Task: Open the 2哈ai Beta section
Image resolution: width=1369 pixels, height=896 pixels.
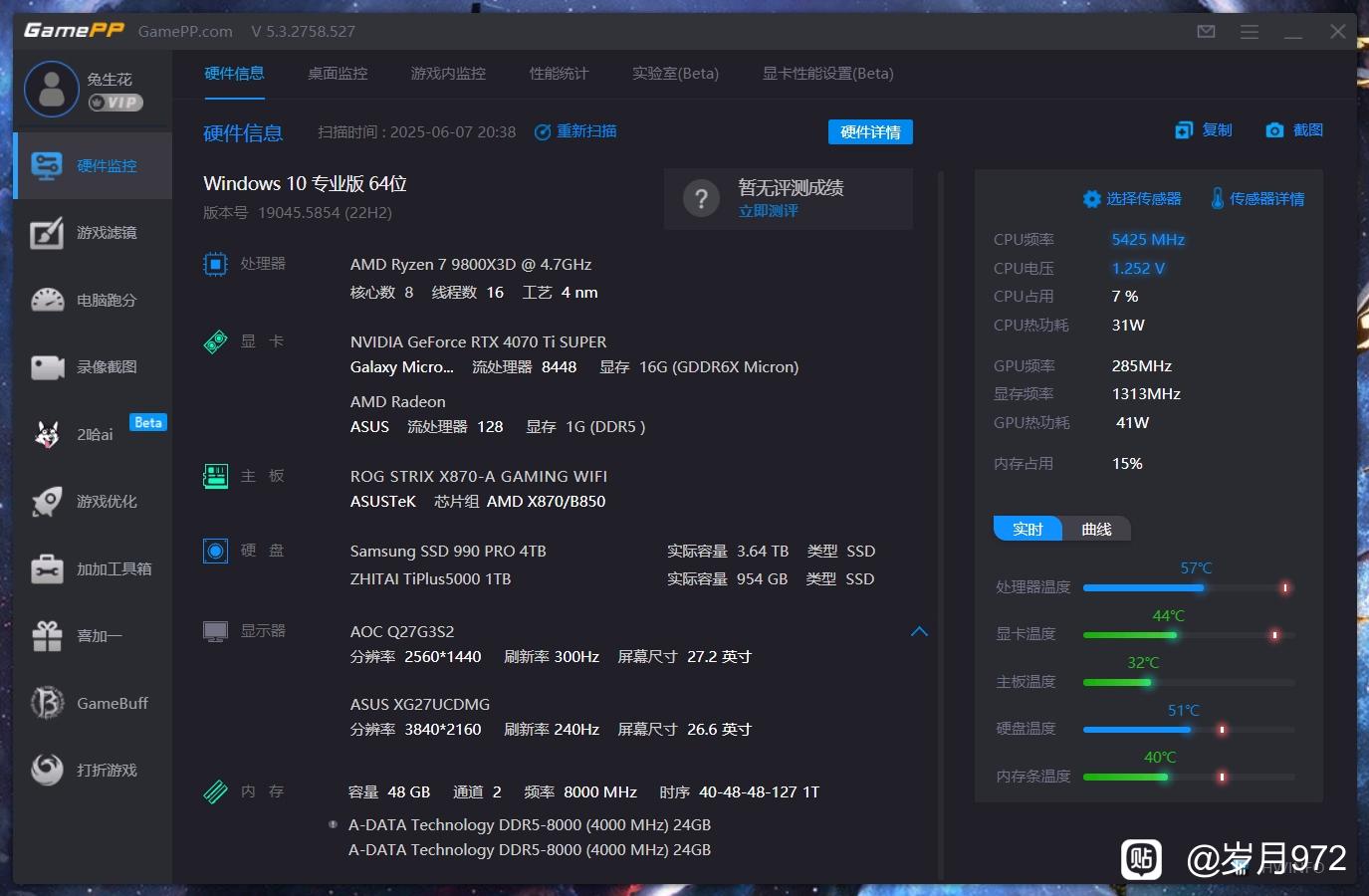Action: (x=93, y=434)
